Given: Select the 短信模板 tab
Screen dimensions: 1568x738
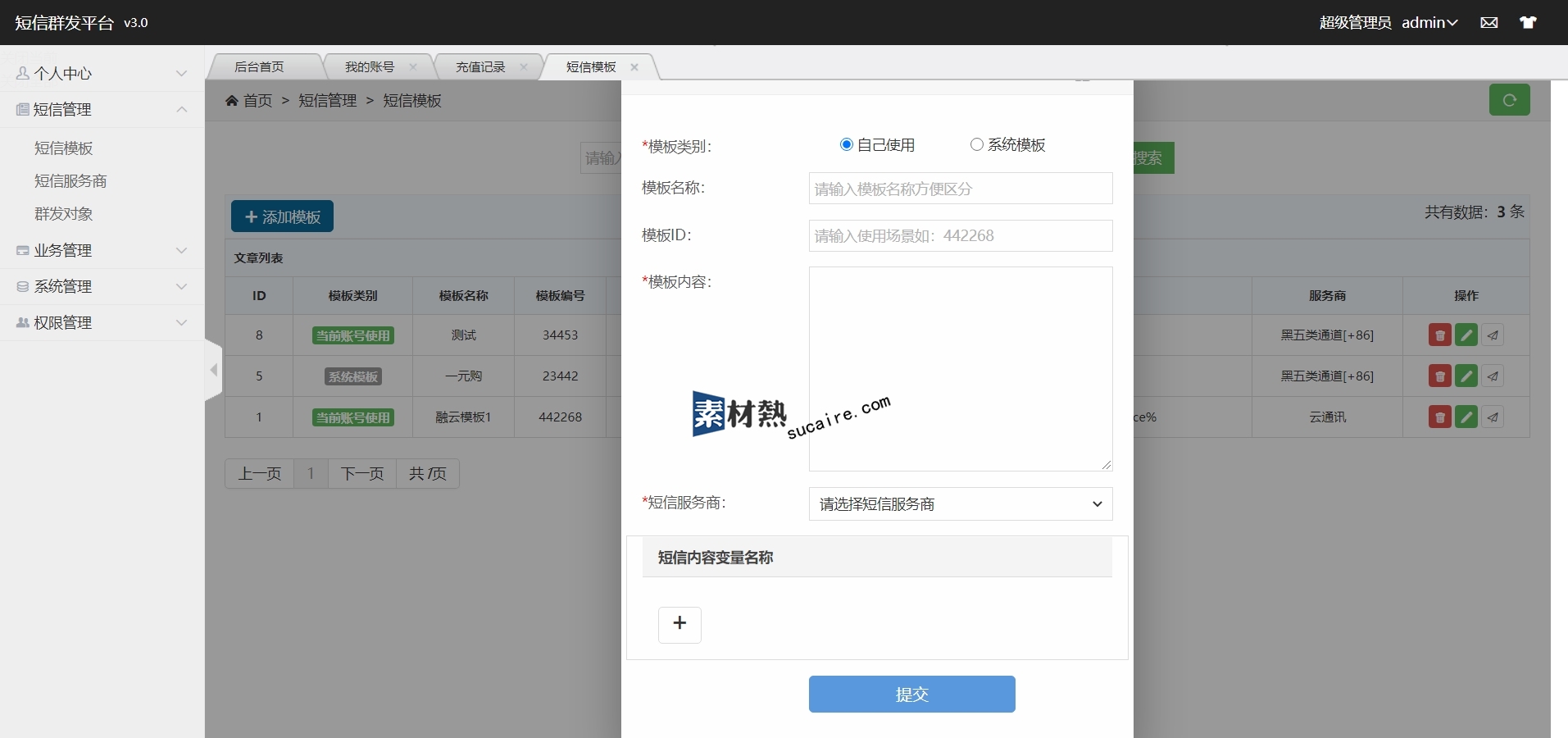Looking at the screenshot, I should click(591, 67).
